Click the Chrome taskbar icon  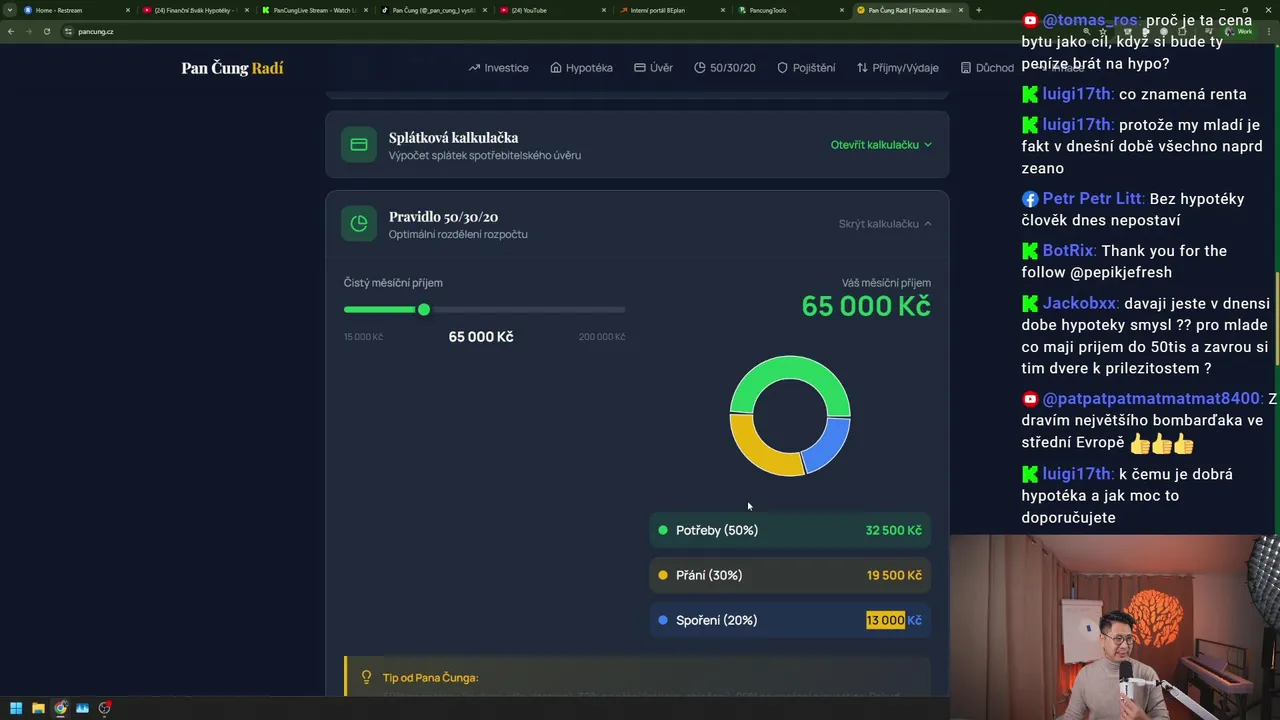[x=60, y=708]
